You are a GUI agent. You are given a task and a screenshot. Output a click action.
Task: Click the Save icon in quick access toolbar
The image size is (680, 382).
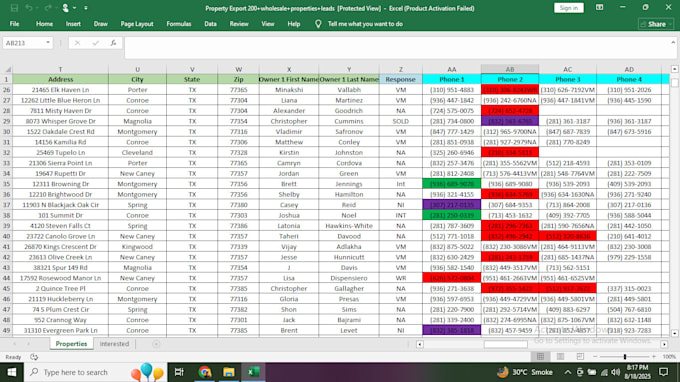(14, 8)
